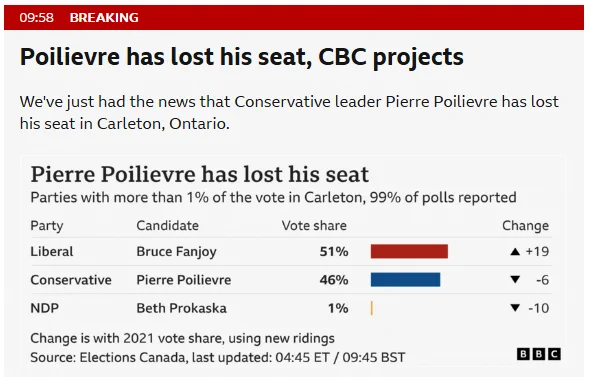Click the Liberal 51% vote share value
Image resolution: width=590 pixels, height=377 pixels.
334,251
